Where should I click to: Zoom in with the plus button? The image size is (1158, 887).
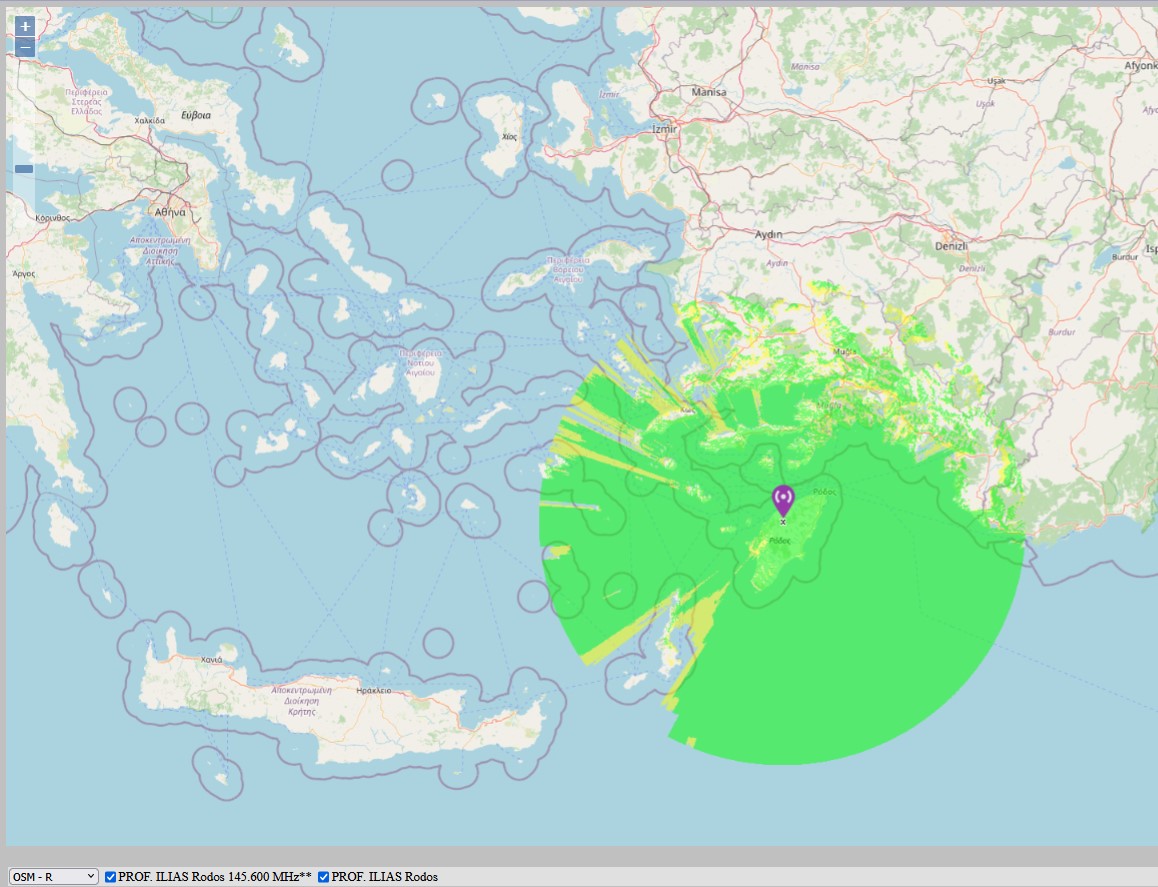pyautogui.click(x=24, y=27)
